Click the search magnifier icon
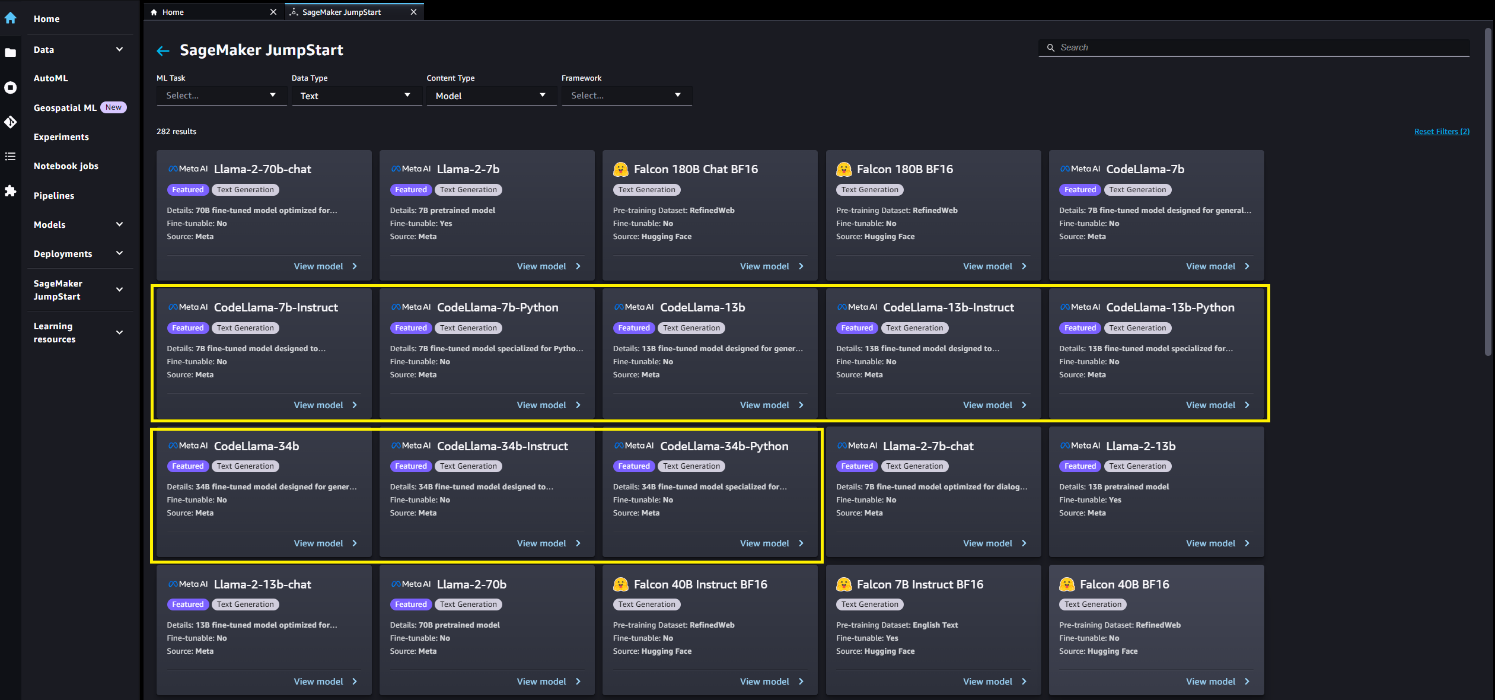1495x700 pixels. click(x=1051, y=47)
